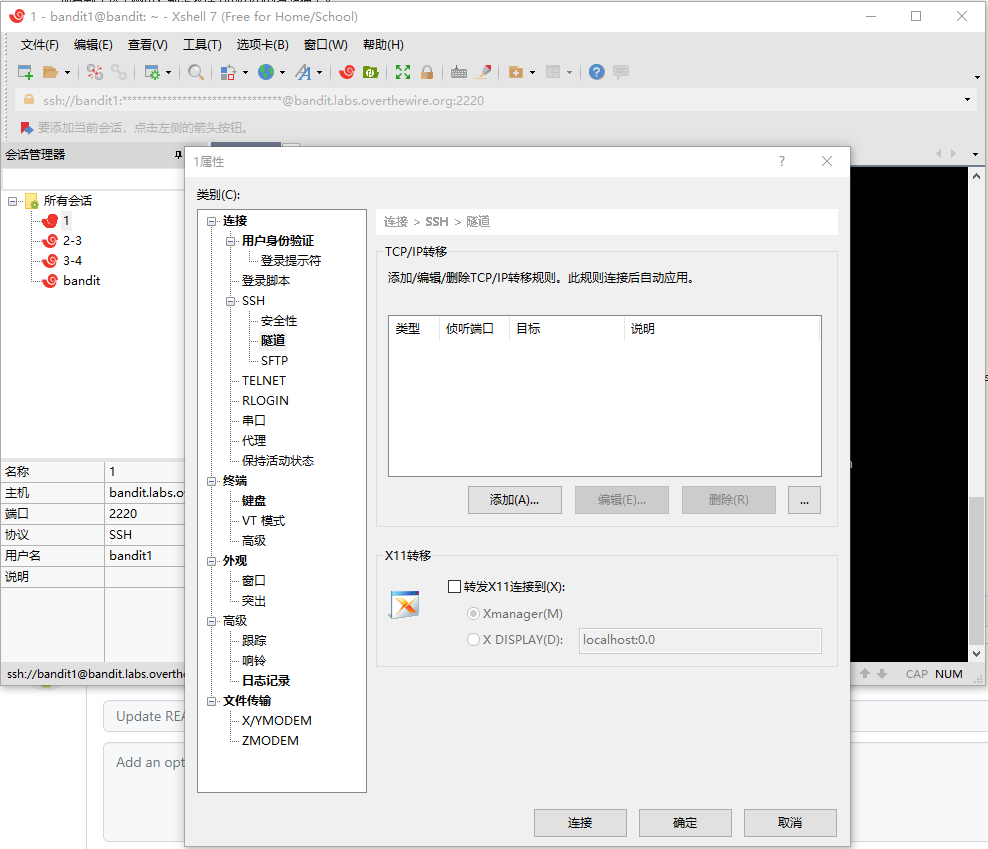The image size is (988, 849).
Task: Collapse the 连接 category tree node
Action: pos(212,221)
